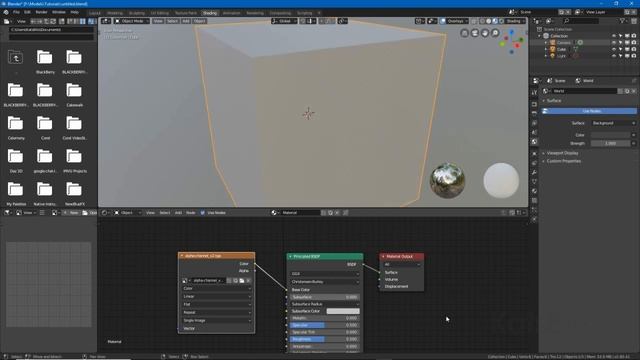Image resolution: width=640 pixels, height=360 pixels.
Task: Click the Scene button in properties header
Action: click(x=557, y=81)
